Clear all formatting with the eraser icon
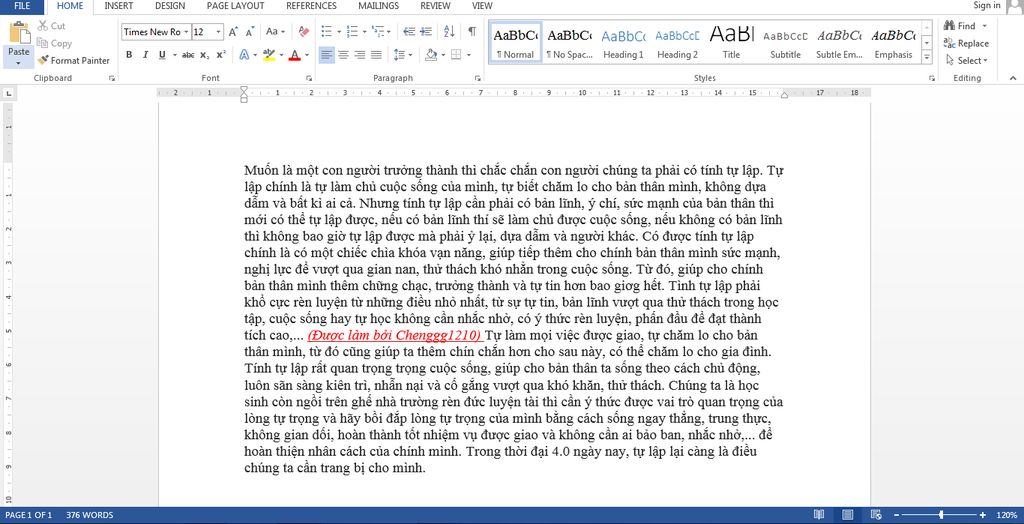1024x524 pixels. (x=303, y=31)
